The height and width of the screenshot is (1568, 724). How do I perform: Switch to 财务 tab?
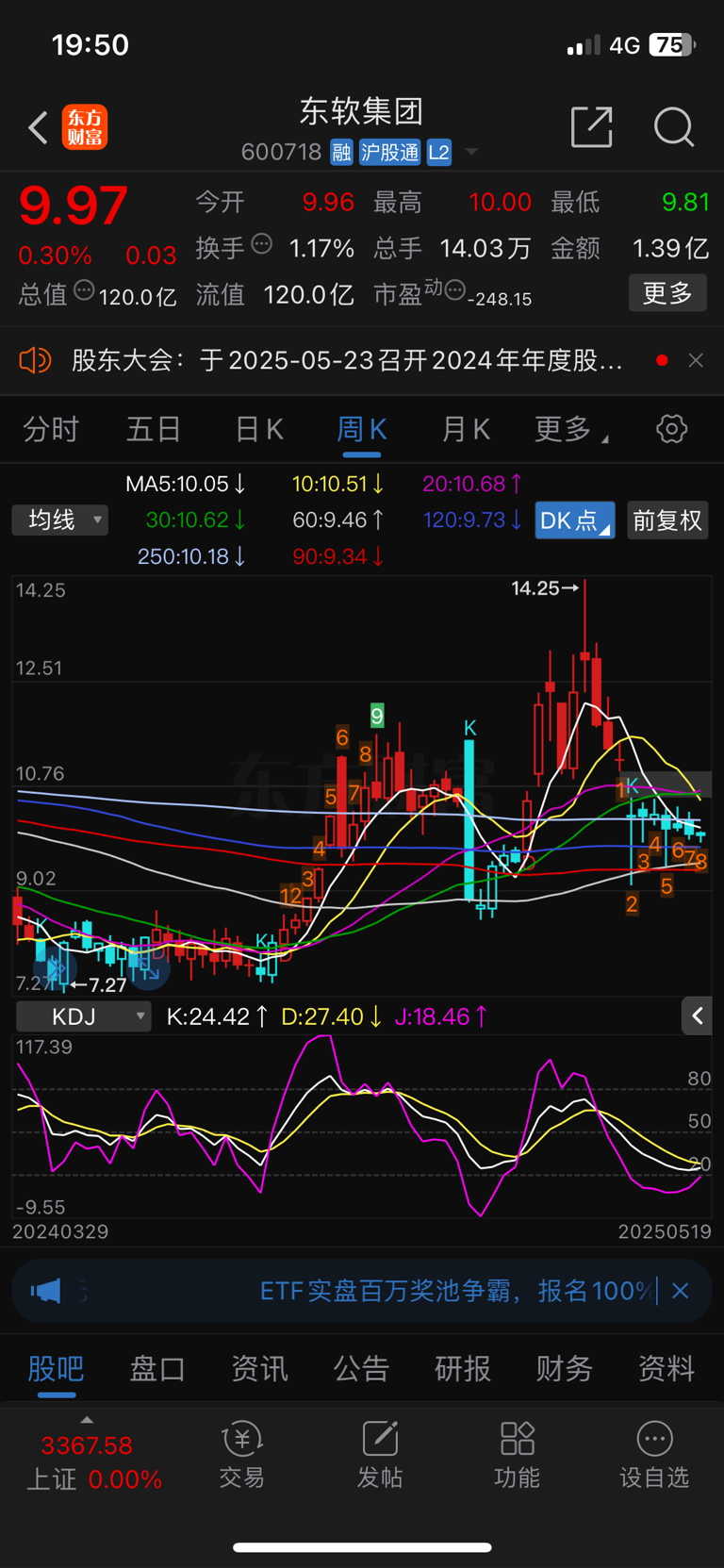(x=565, y=1368)
